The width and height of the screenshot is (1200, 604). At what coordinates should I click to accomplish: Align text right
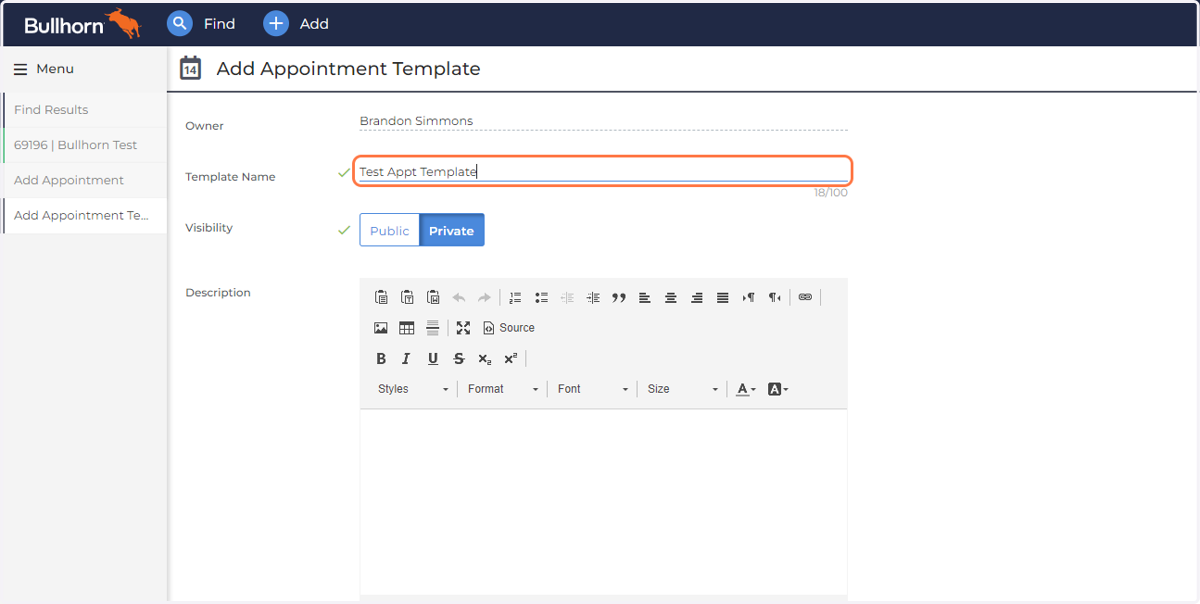(x=697, y=297)
